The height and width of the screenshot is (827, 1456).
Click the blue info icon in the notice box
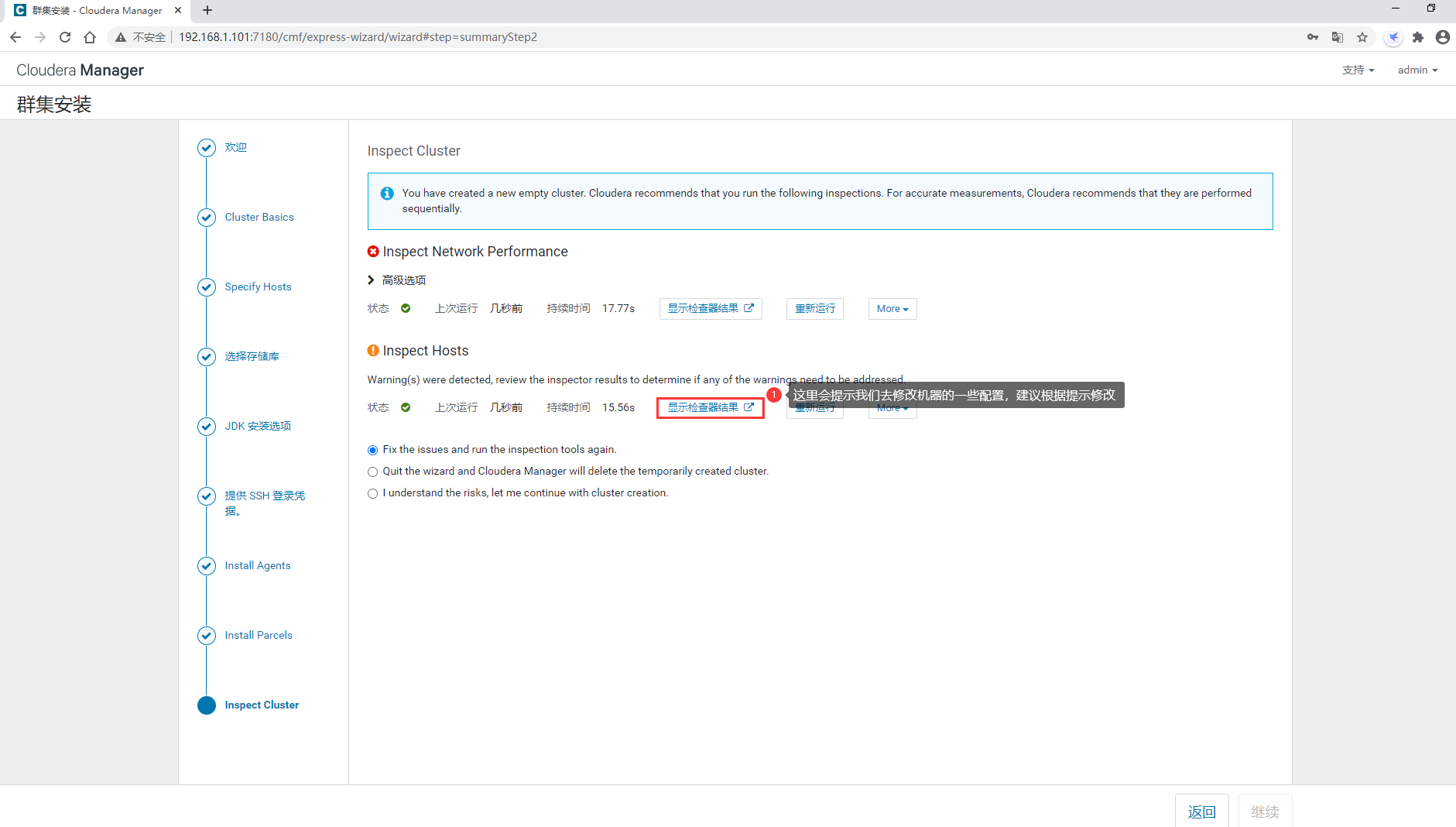(387, 194)
